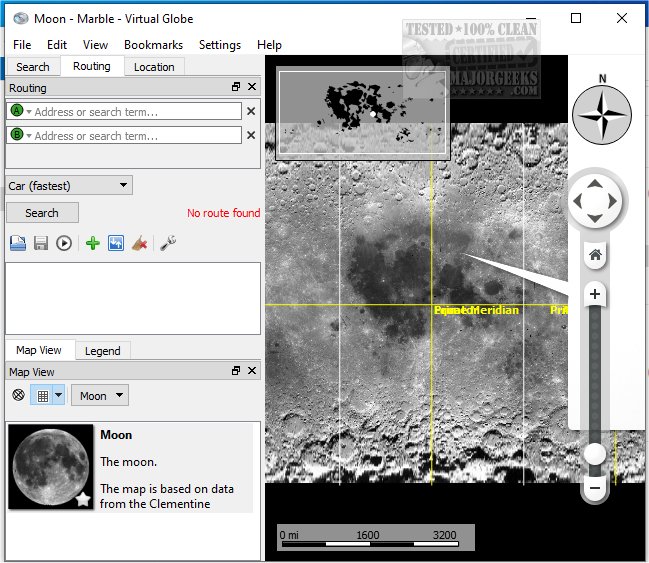Float the Routing panel using undock button
Screen dimensions: 649x563
pos(236,88)
